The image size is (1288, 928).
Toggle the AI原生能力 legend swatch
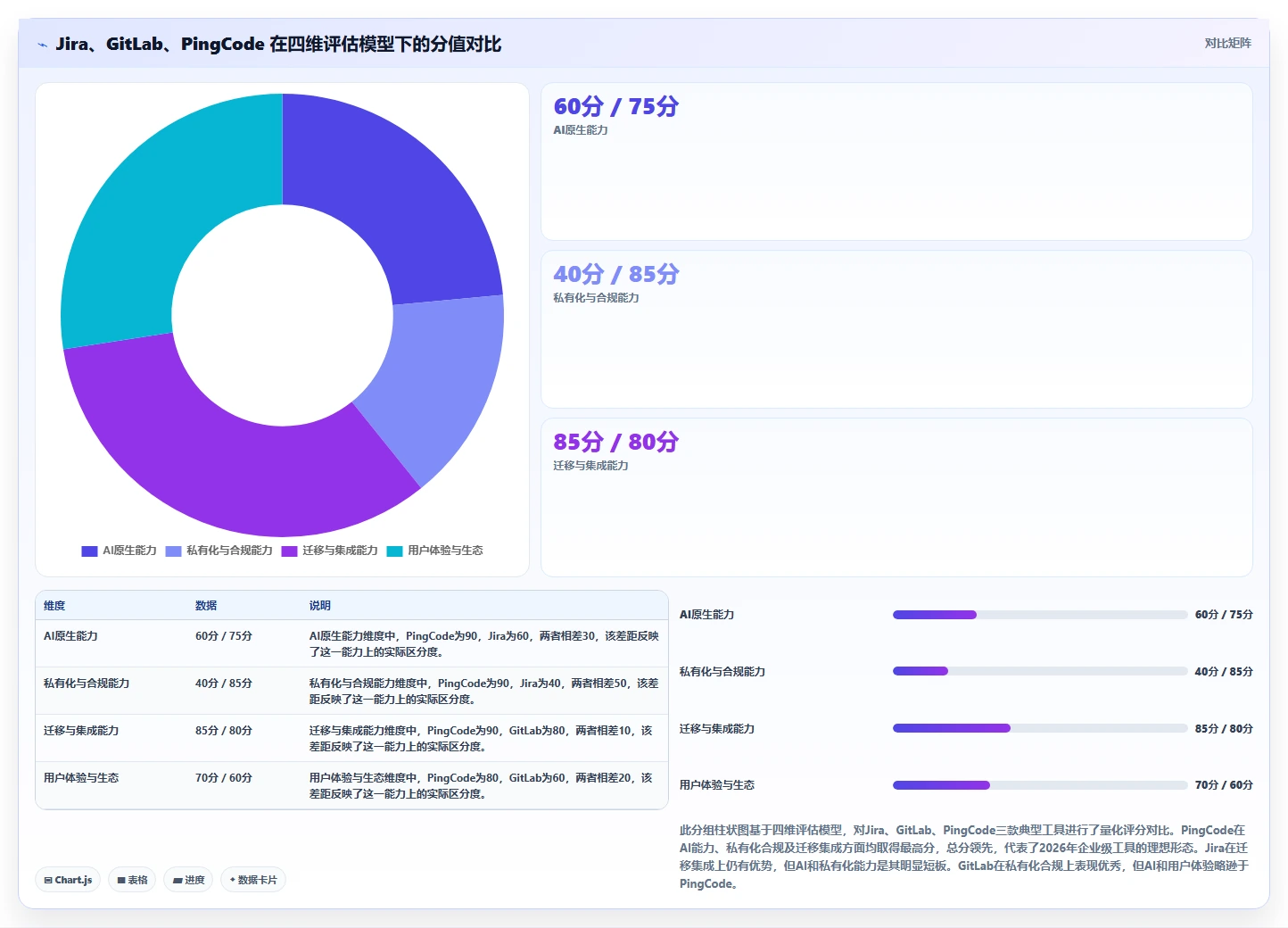(x=89, y=551)
